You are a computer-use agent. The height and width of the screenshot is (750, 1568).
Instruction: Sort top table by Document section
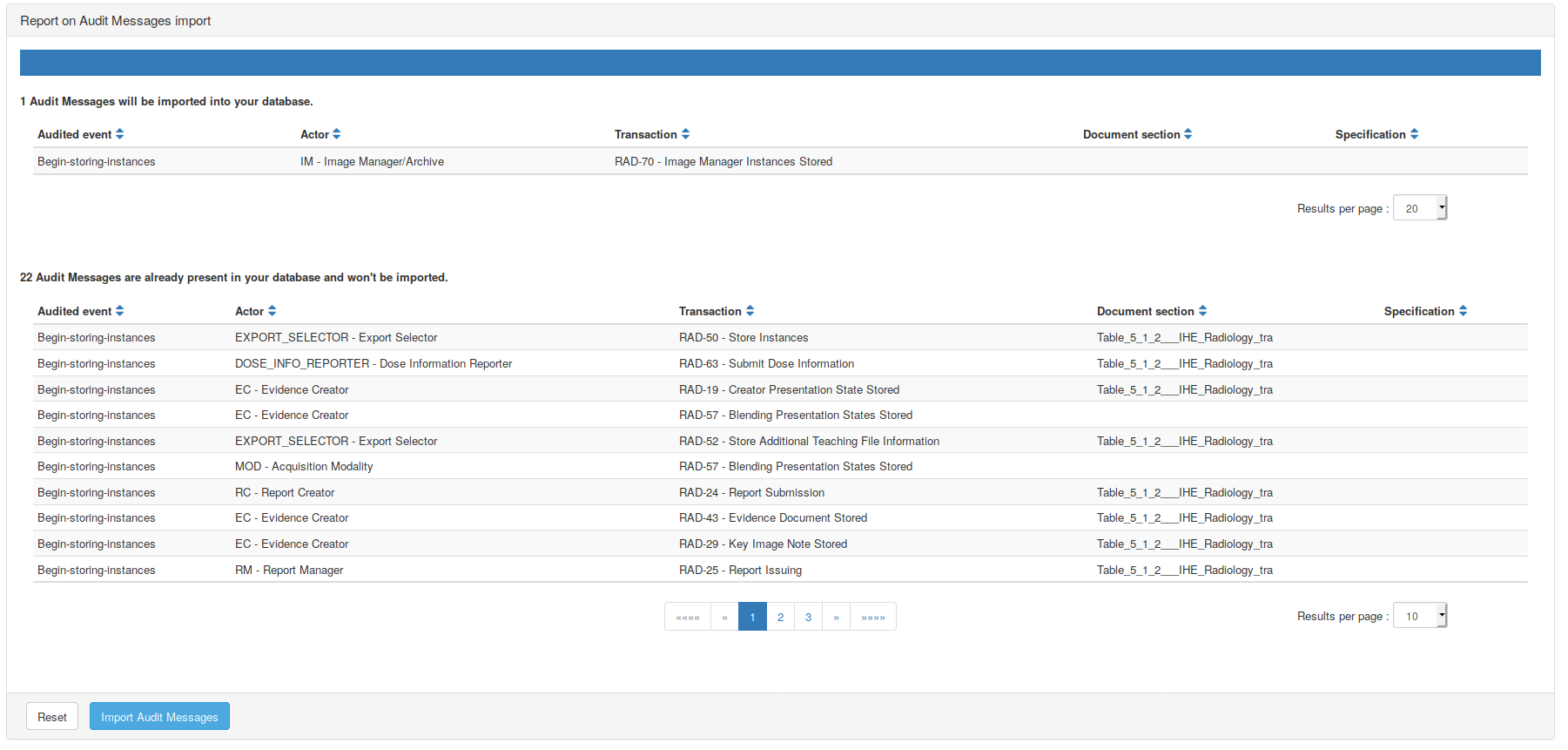coord(1188,134)
